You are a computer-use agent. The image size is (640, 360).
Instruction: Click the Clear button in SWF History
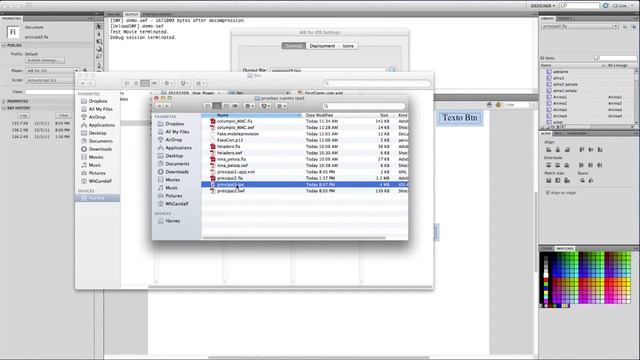[x=63, y=116]
